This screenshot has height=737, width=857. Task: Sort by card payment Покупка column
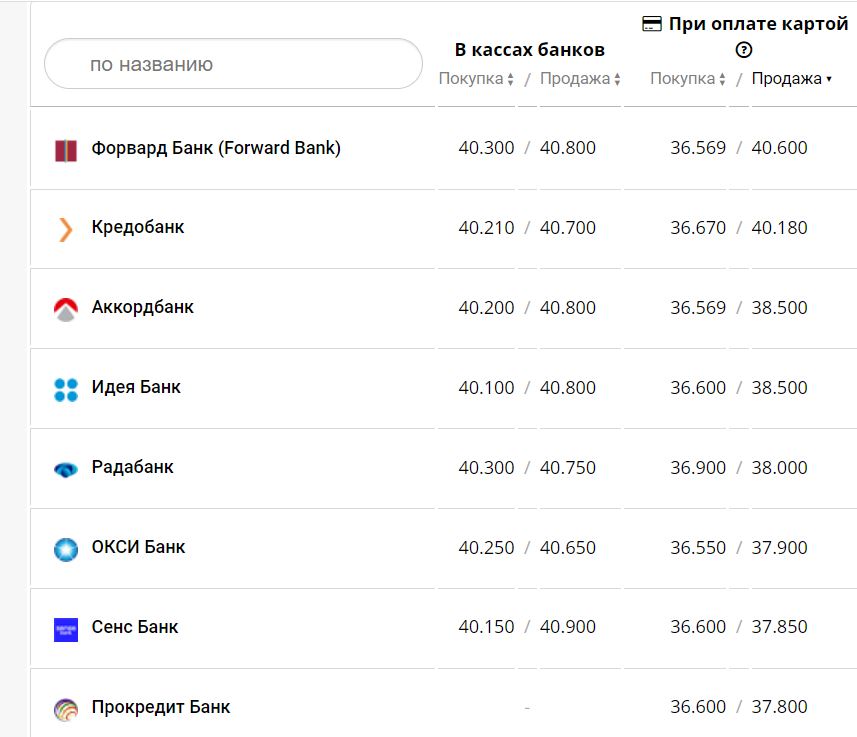(x=688, y=79)
